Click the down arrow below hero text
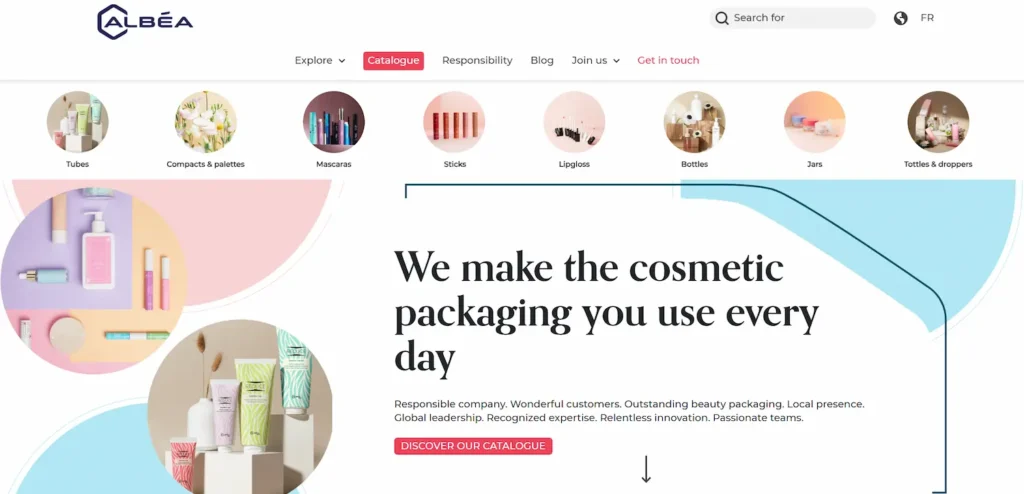 (x=646, y=469)
